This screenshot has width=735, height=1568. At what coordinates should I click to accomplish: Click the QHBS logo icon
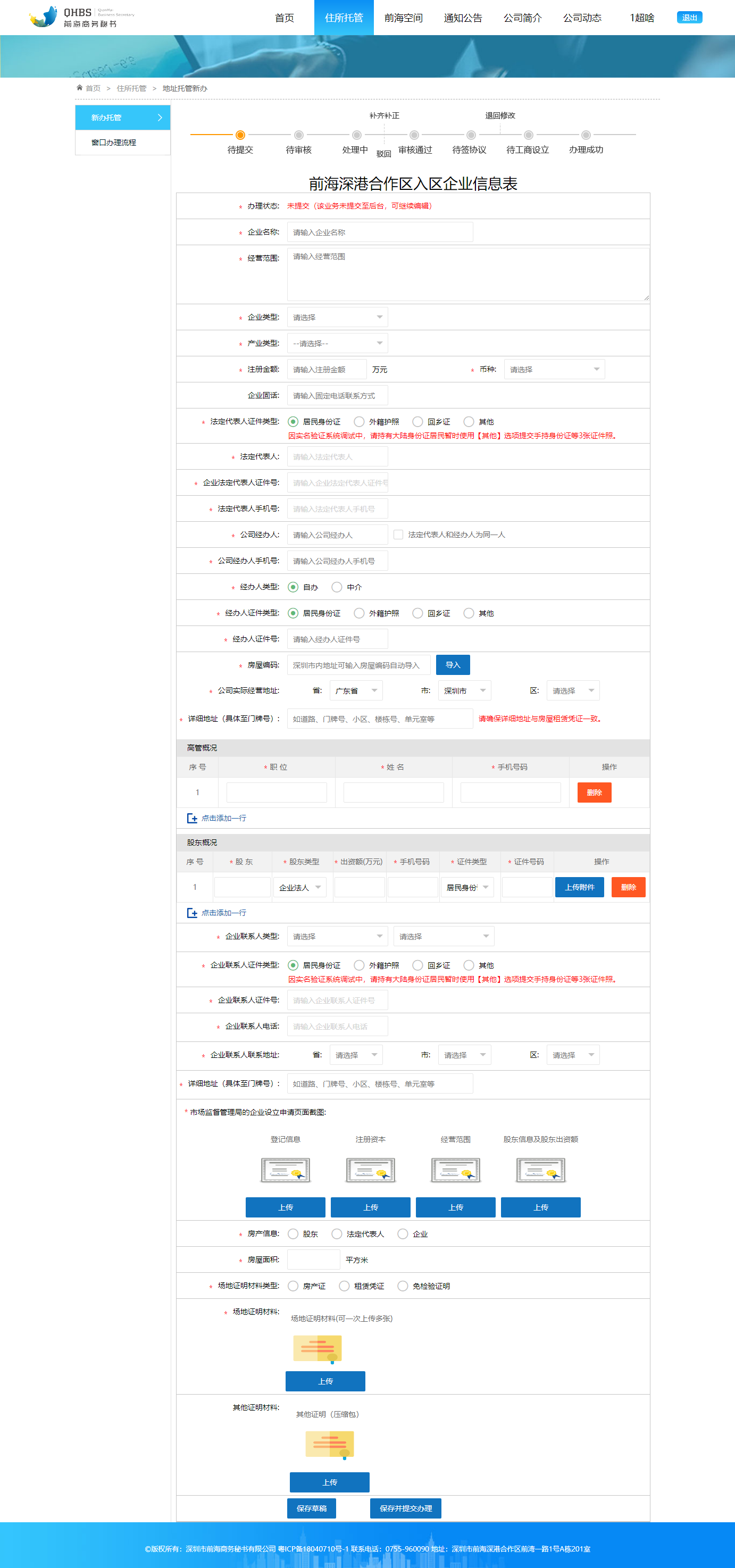click(44, 16)
